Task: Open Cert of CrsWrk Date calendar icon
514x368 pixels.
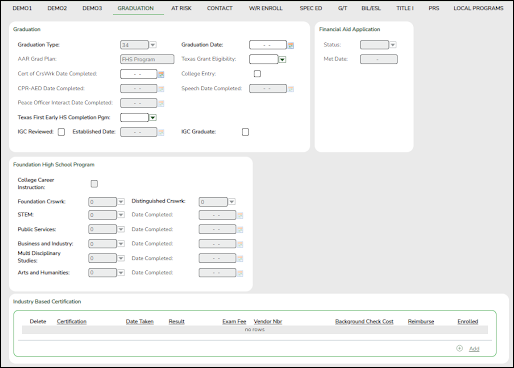Action: 161,74
